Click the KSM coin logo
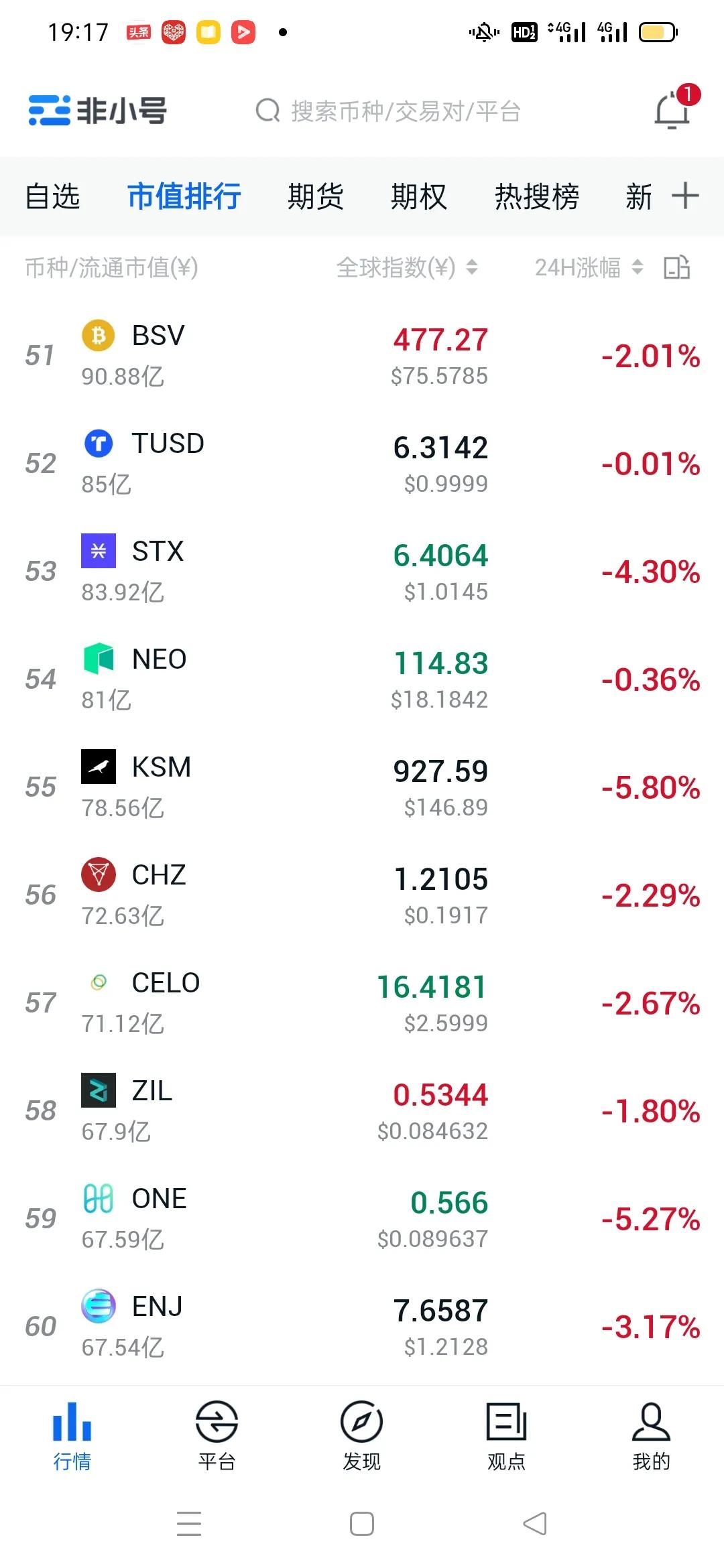724x1568 pixels. click(99, 767)
